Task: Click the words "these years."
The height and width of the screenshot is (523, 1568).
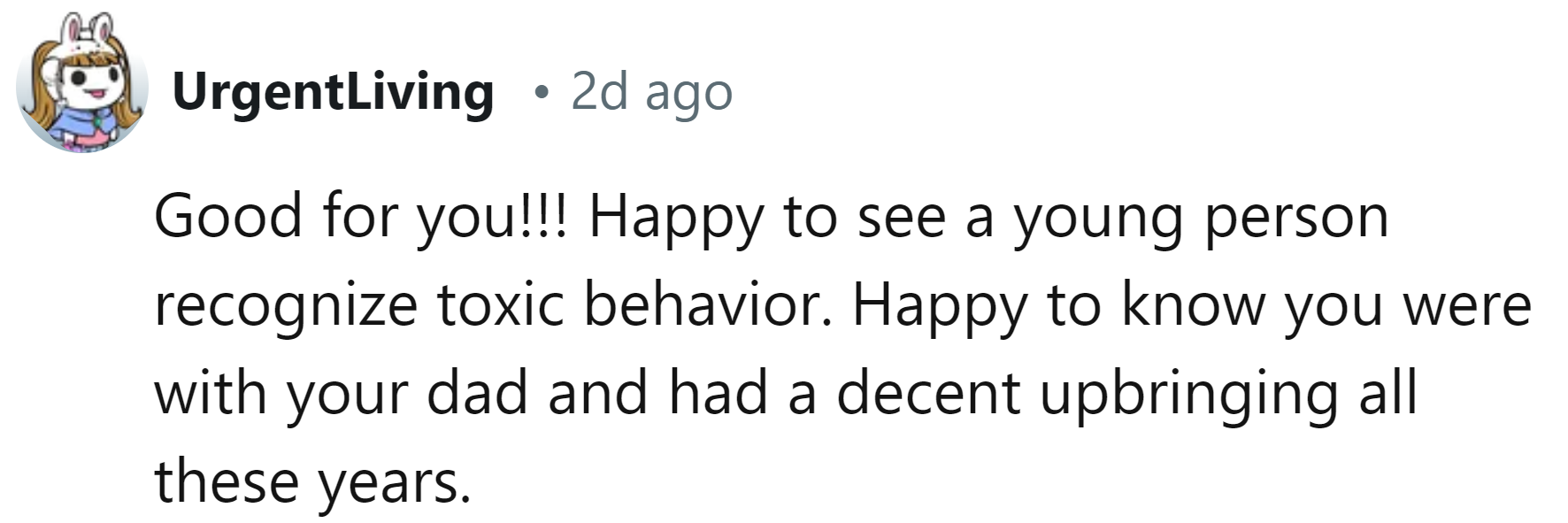Action: coord(311,481)
